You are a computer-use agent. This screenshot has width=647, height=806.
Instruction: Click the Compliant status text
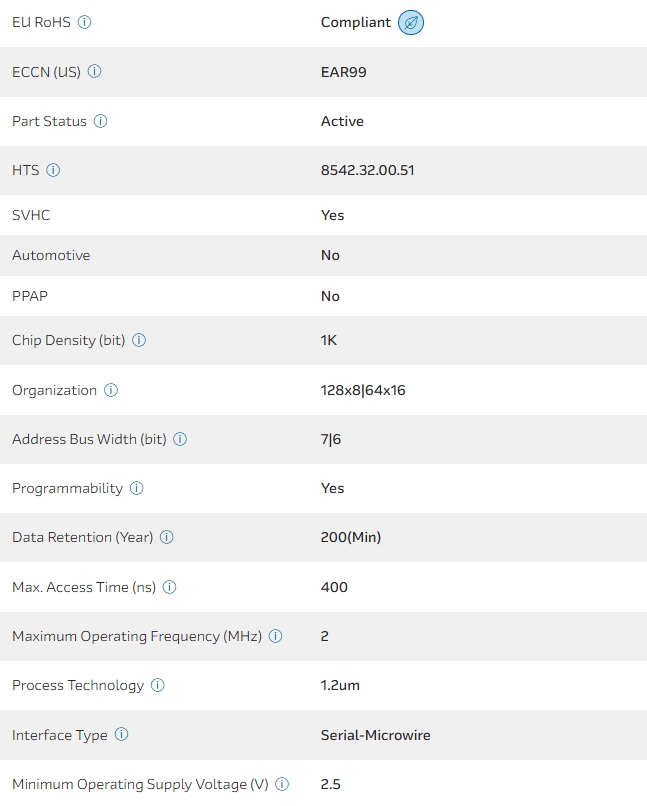[x=355, y=22]
